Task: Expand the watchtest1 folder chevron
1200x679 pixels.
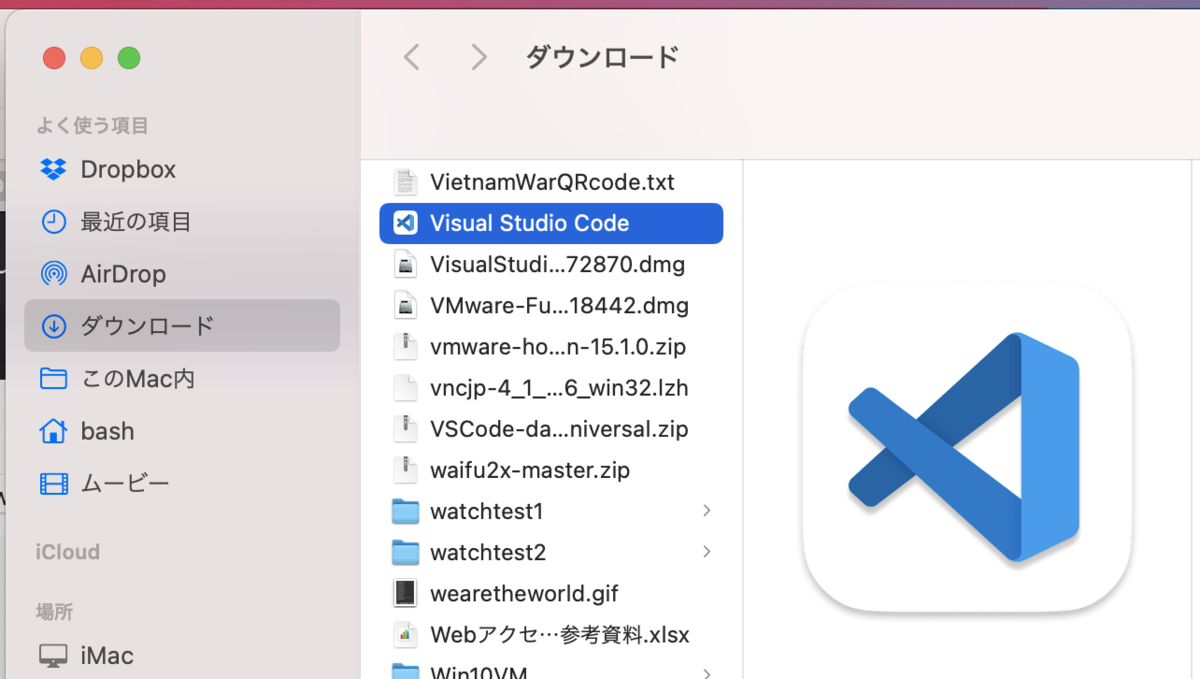Action: point(707,511)
